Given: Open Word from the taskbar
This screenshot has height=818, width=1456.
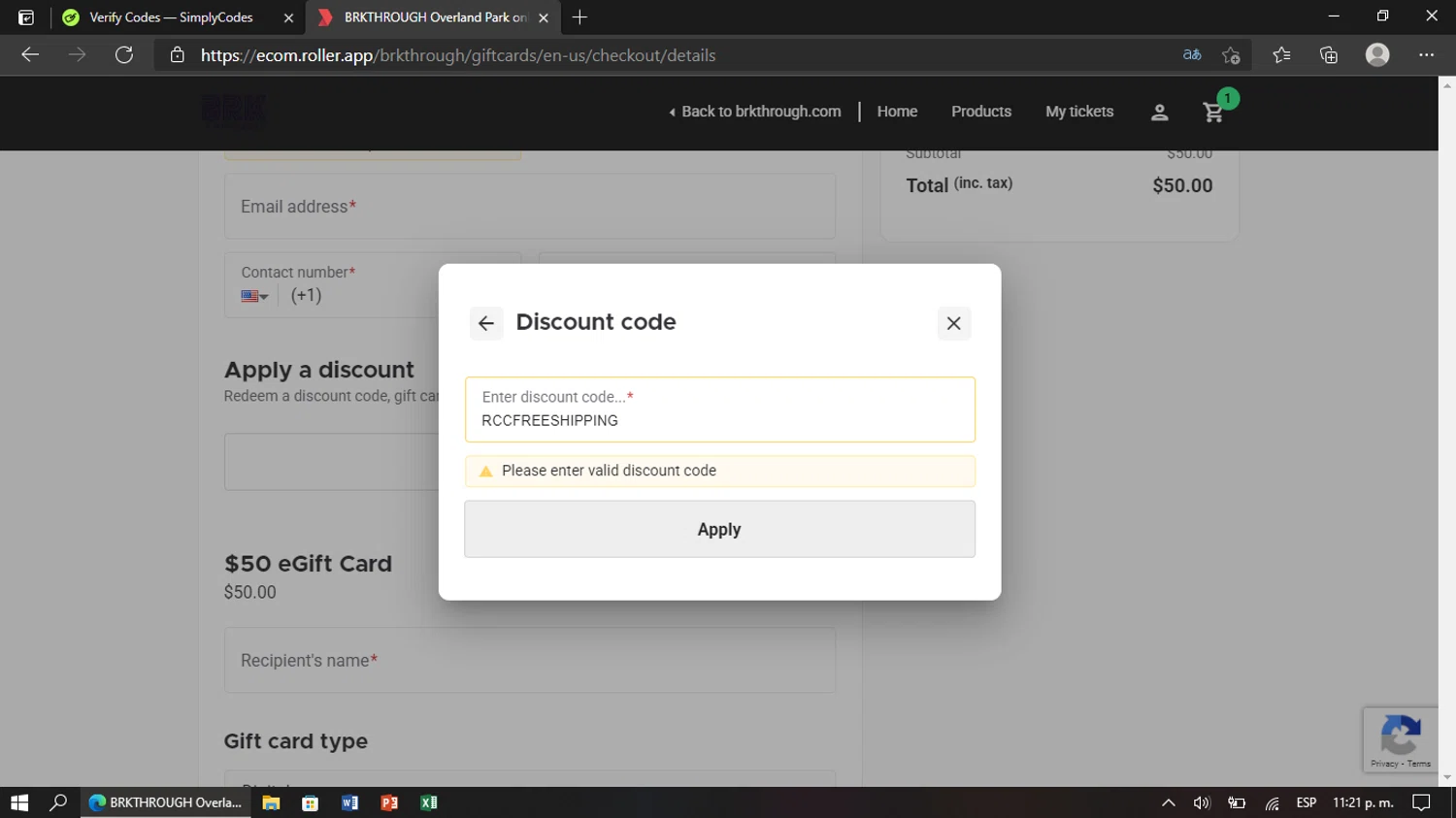Looking at the screenshot, I should coord(350,802).
